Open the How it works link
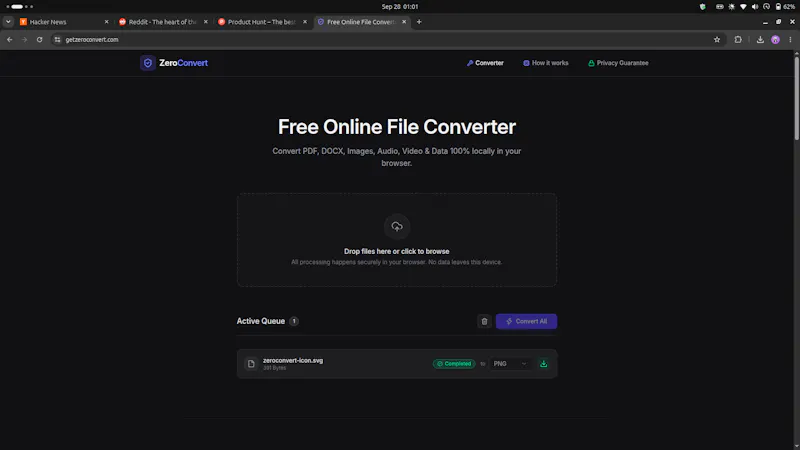800x450 pixels. [545, 63]
